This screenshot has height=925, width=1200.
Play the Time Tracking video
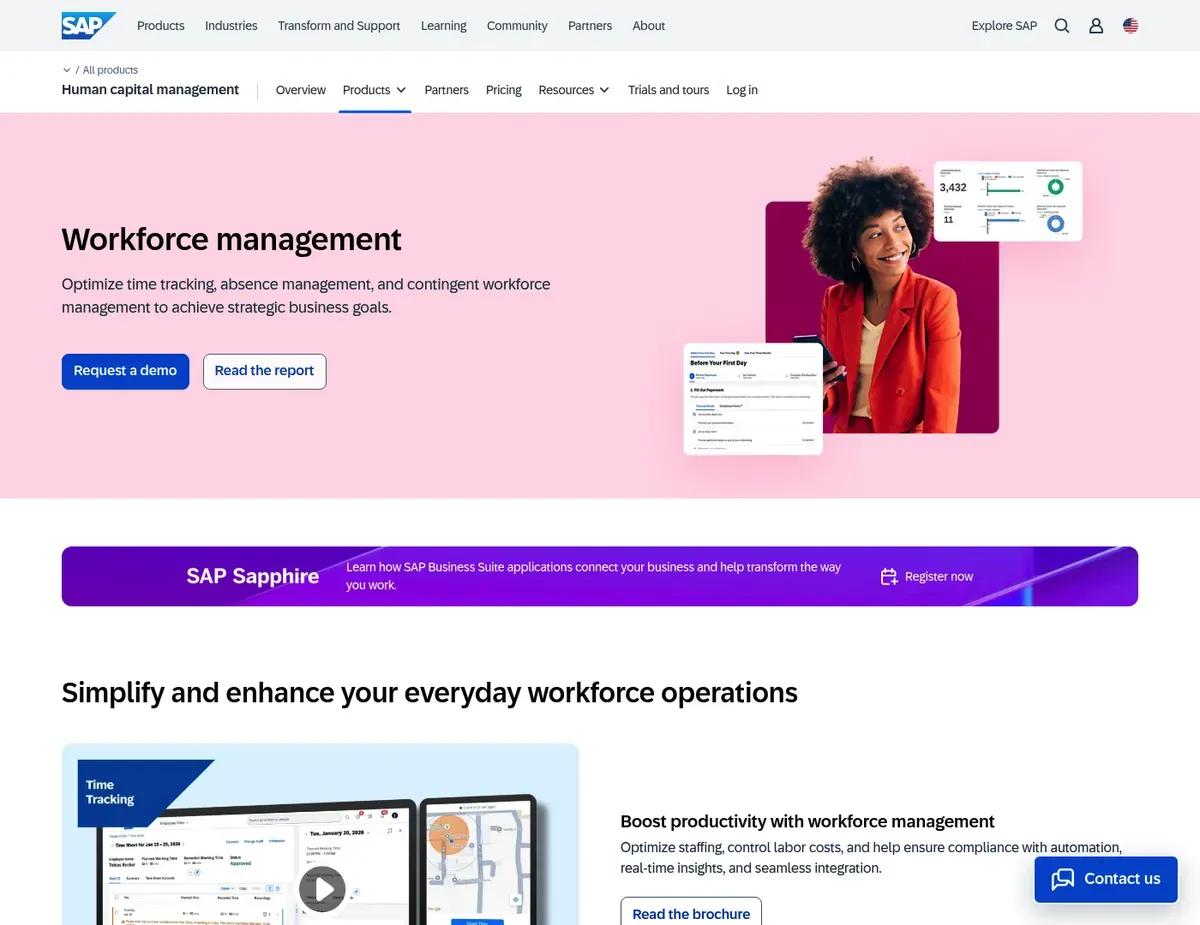322,888
